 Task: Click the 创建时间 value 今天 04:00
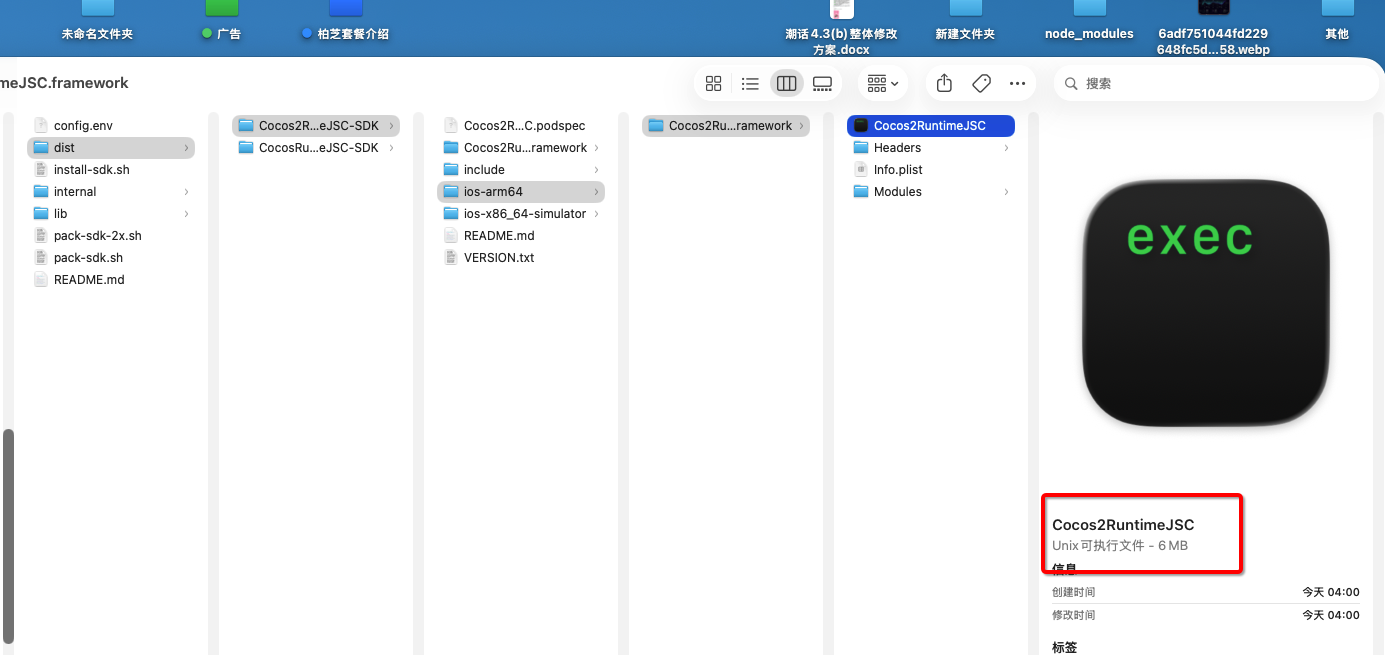[1330, 592]
